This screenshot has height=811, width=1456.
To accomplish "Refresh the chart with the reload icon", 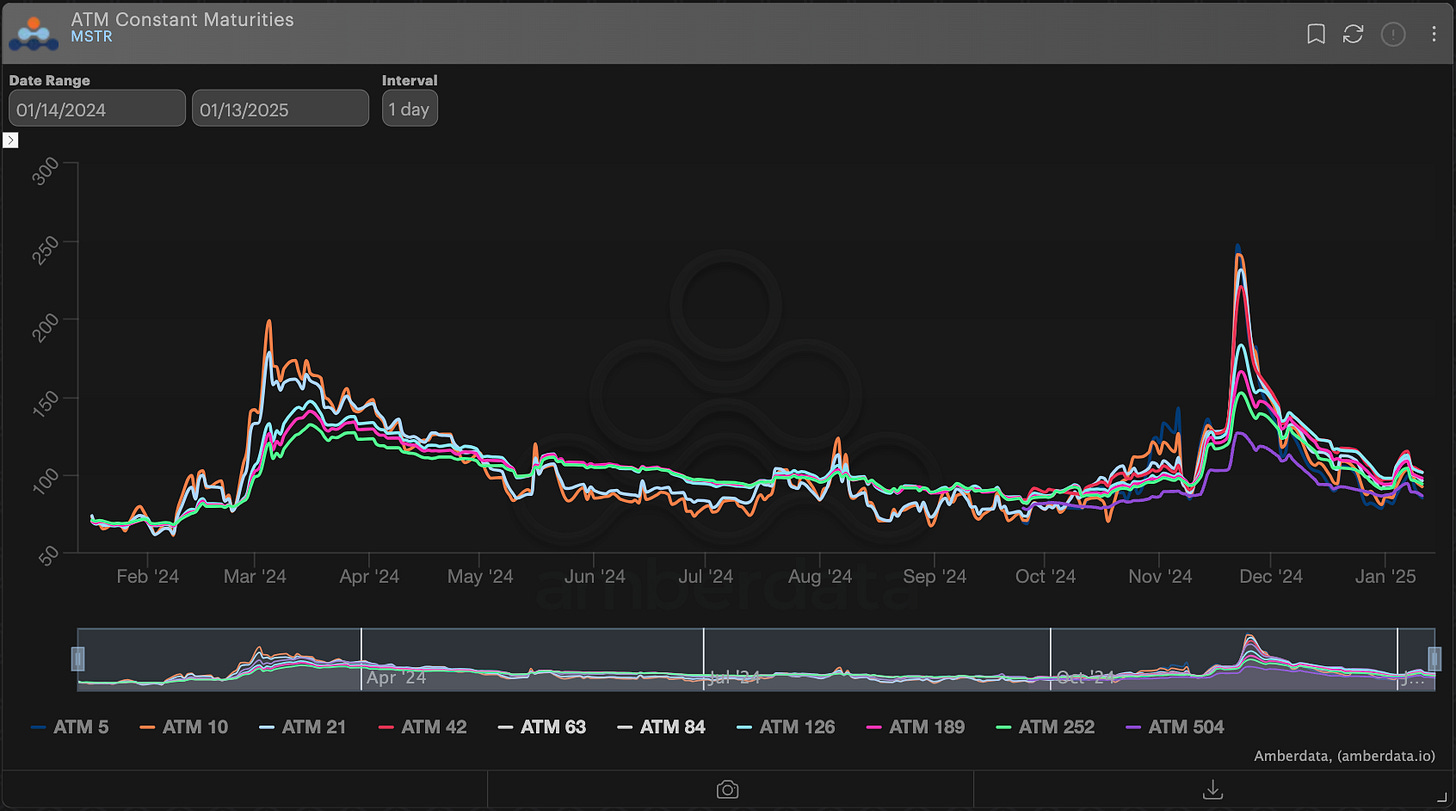I will pyautogui.click(x=1353, y=34).
